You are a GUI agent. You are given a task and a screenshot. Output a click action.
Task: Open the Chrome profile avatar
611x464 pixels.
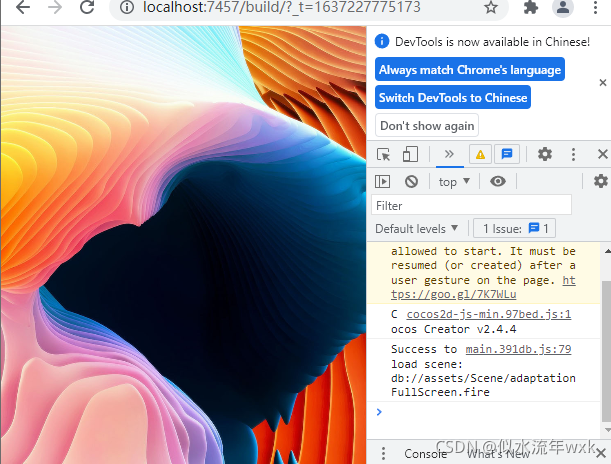point(563,7)
